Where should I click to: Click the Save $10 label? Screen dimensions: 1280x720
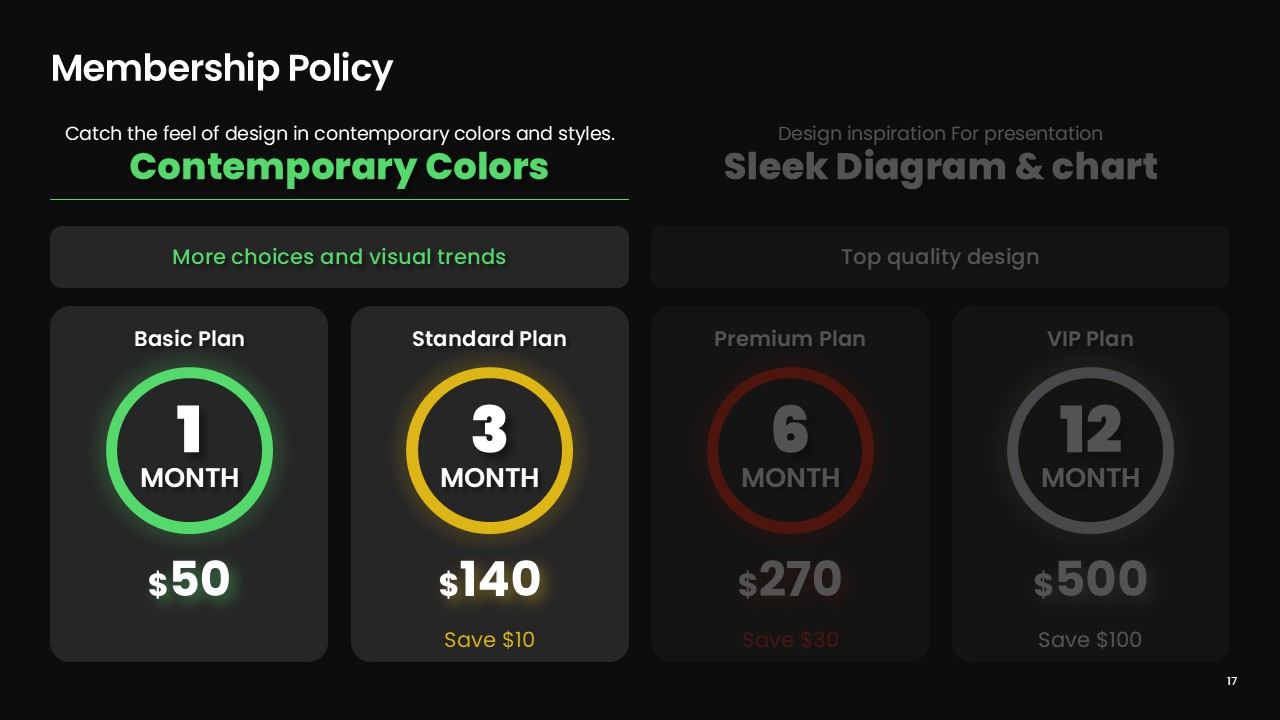point(489,639)
